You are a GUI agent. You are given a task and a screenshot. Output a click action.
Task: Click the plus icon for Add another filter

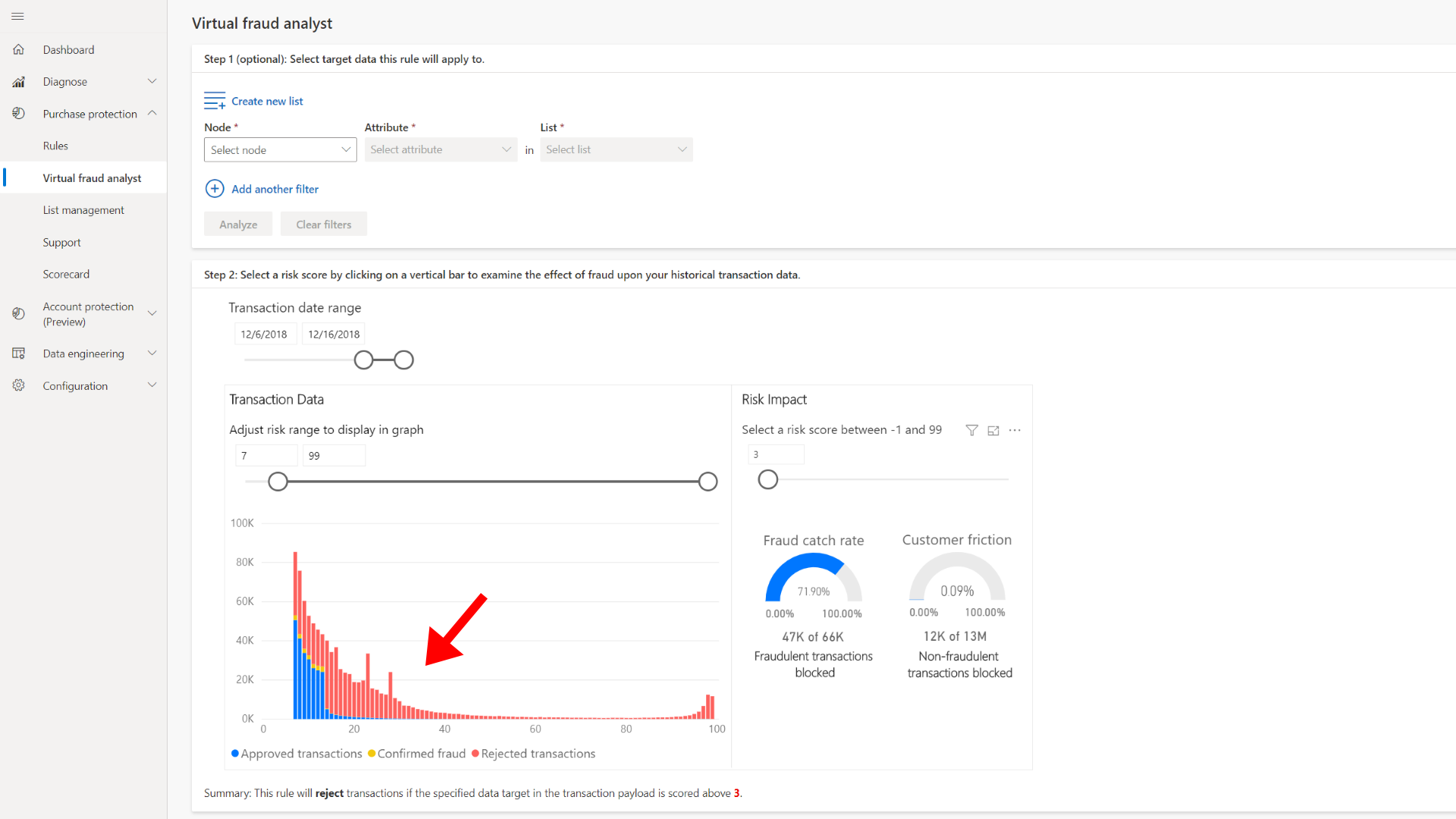coord(215,189)
